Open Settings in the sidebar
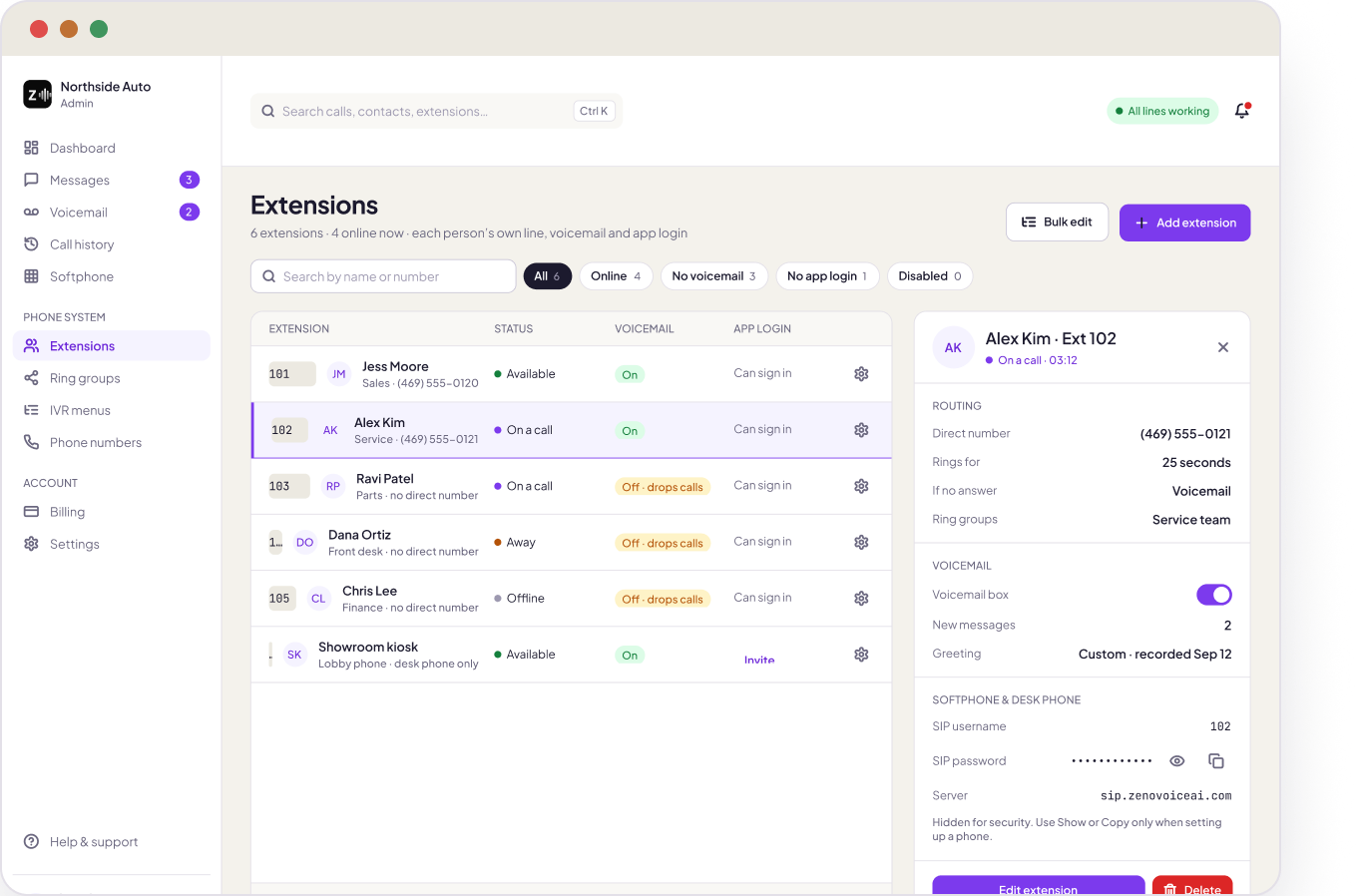The width and height of the screenshot is (1357, 896). coord(112,544)
